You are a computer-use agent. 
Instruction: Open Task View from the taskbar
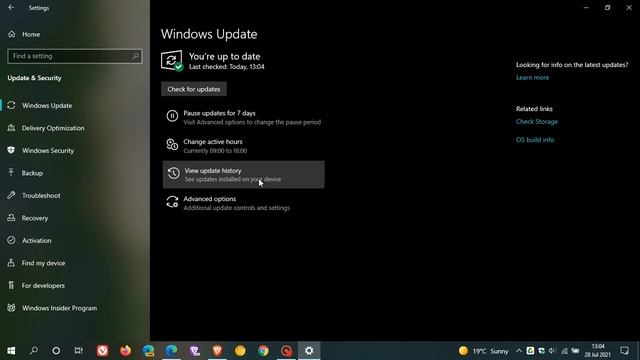point(78,351)
